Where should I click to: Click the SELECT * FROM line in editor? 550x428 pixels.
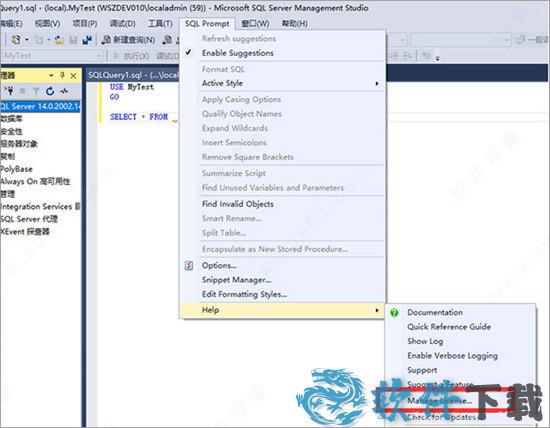139,117
